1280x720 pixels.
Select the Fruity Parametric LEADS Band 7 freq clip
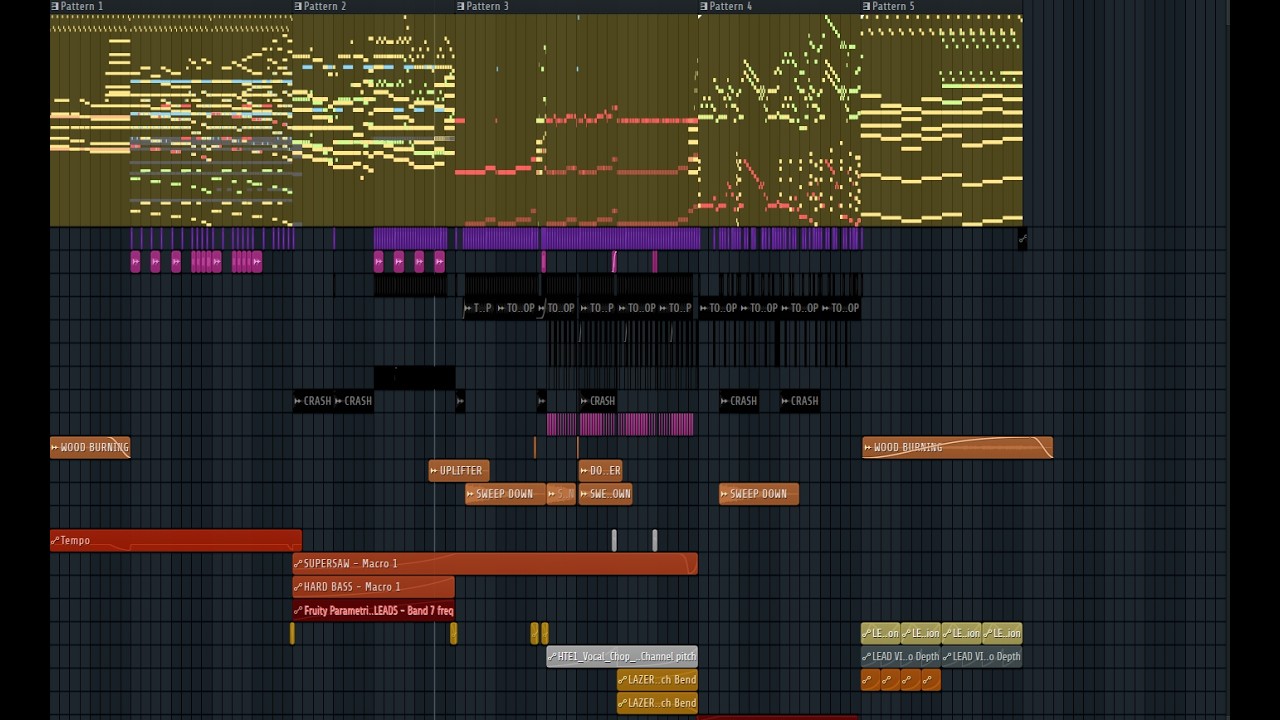tap(373, 610)
